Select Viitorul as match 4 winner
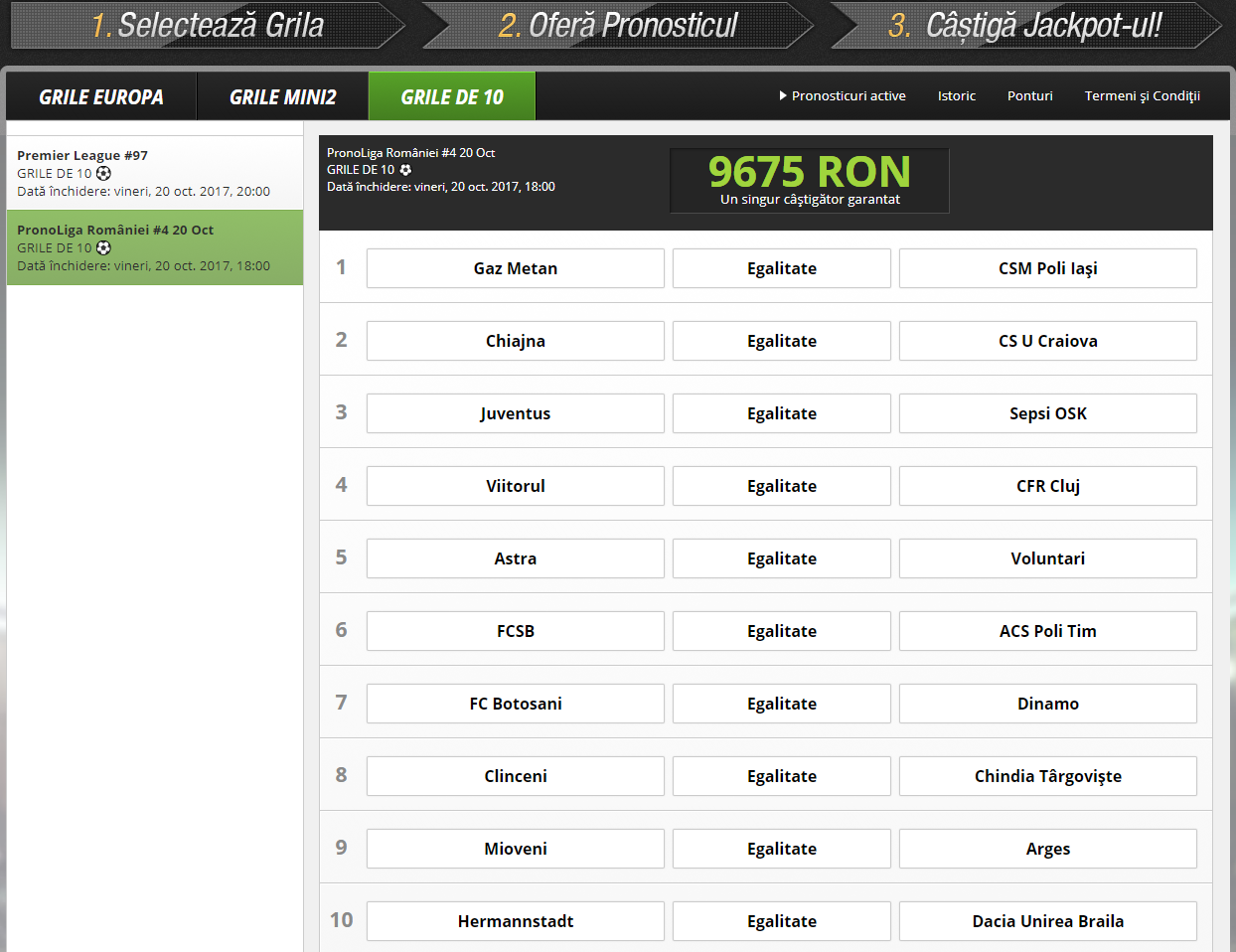Image resolution: width=1236 pixels, height=952 pixels. pyautogui.click(x=516, y=486)
